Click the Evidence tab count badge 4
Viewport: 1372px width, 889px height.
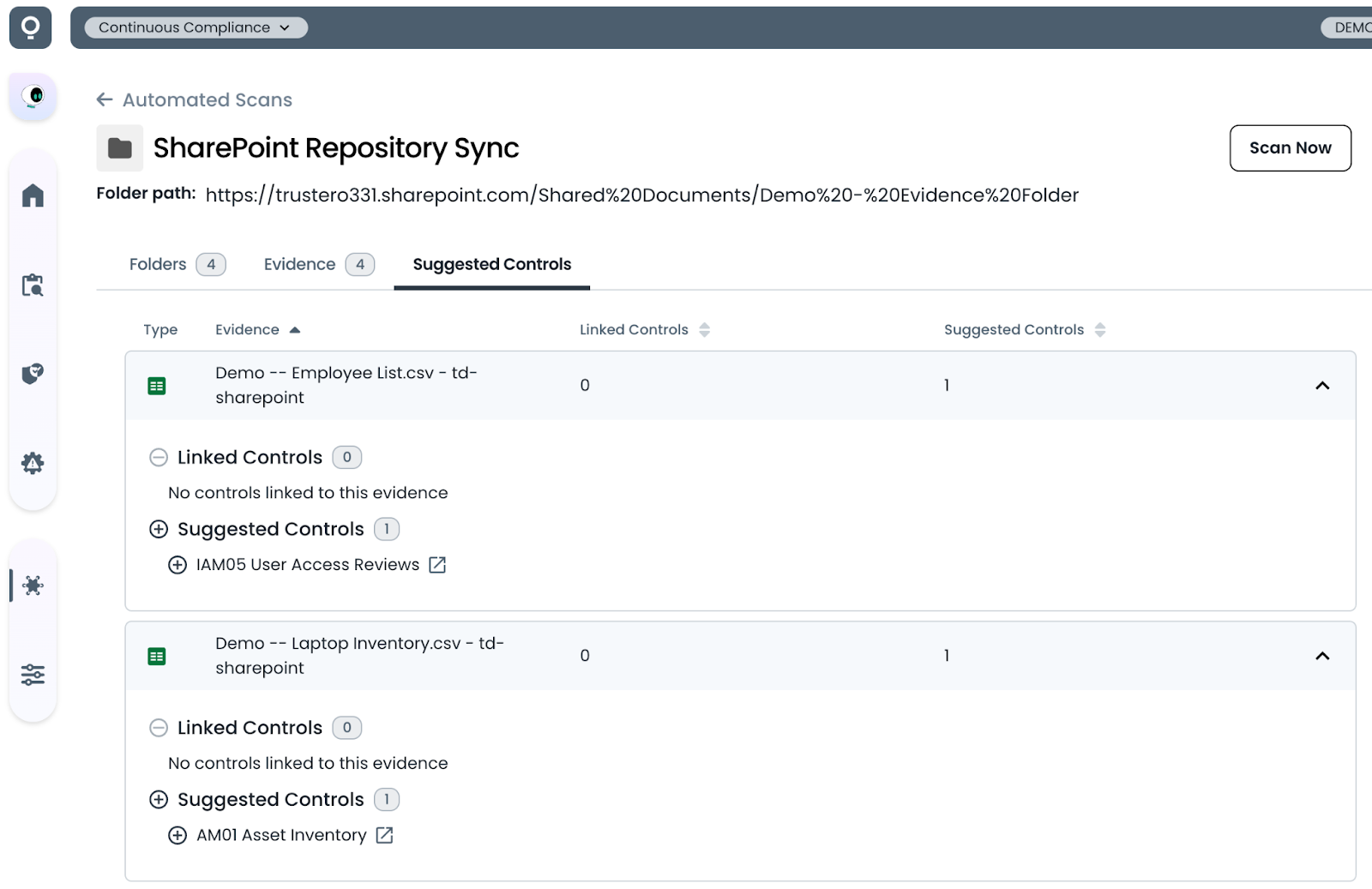click(x=360, y=264)
